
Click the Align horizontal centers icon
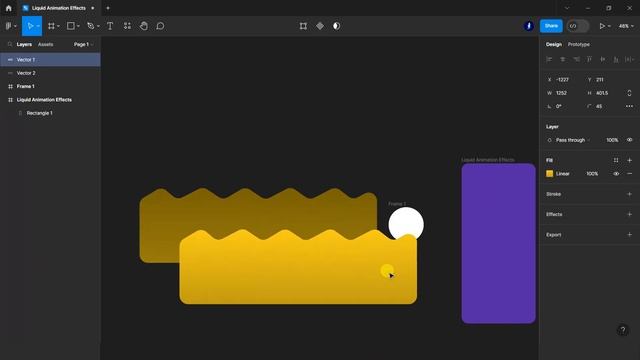(563, 60)
